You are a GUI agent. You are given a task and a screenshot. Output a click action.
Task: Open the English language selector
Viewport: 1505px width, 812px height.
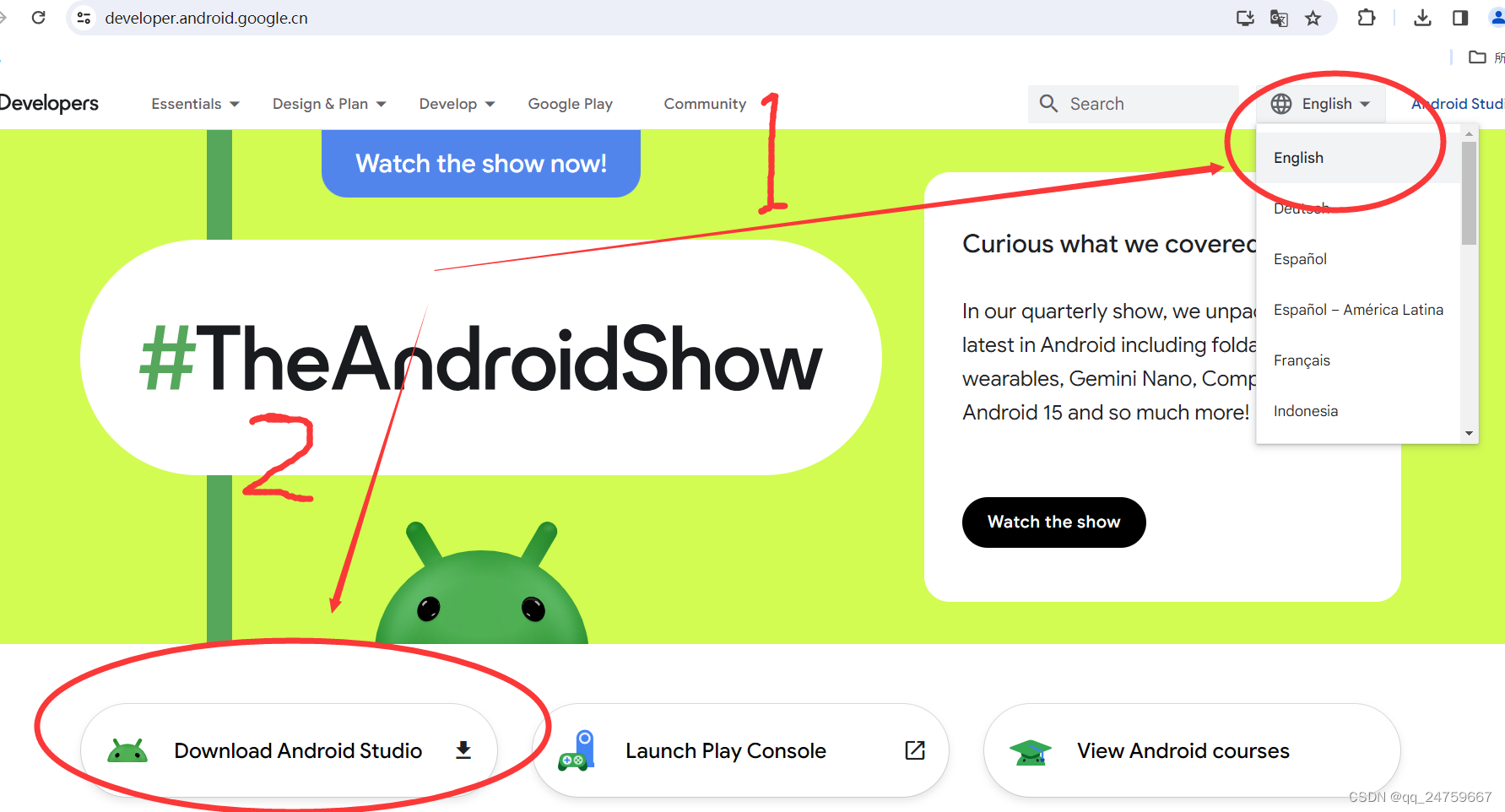1321,103
